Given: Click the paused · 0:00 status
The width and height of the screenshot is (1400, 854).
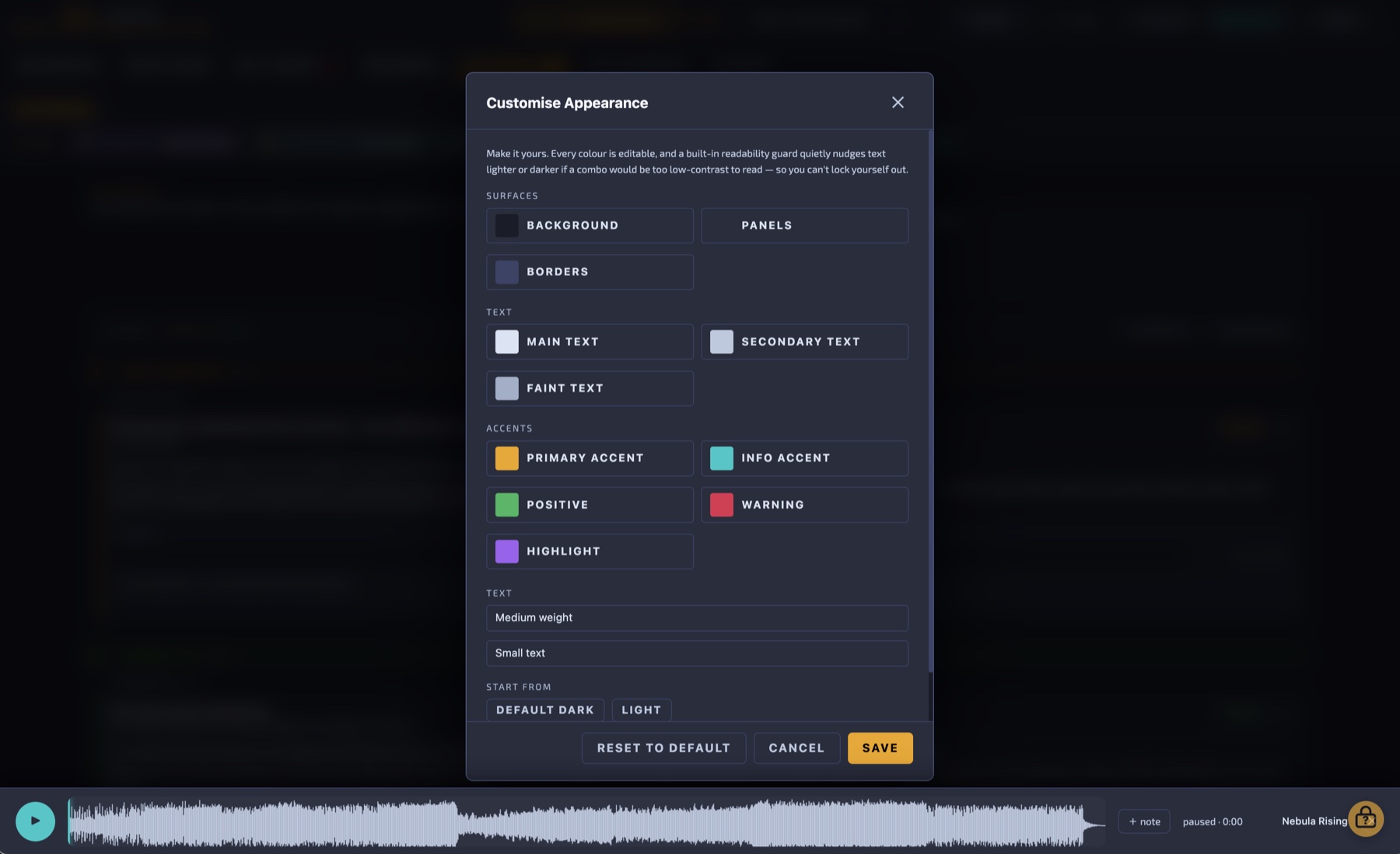Looking at the screenshot, I should click(1213, 821).
